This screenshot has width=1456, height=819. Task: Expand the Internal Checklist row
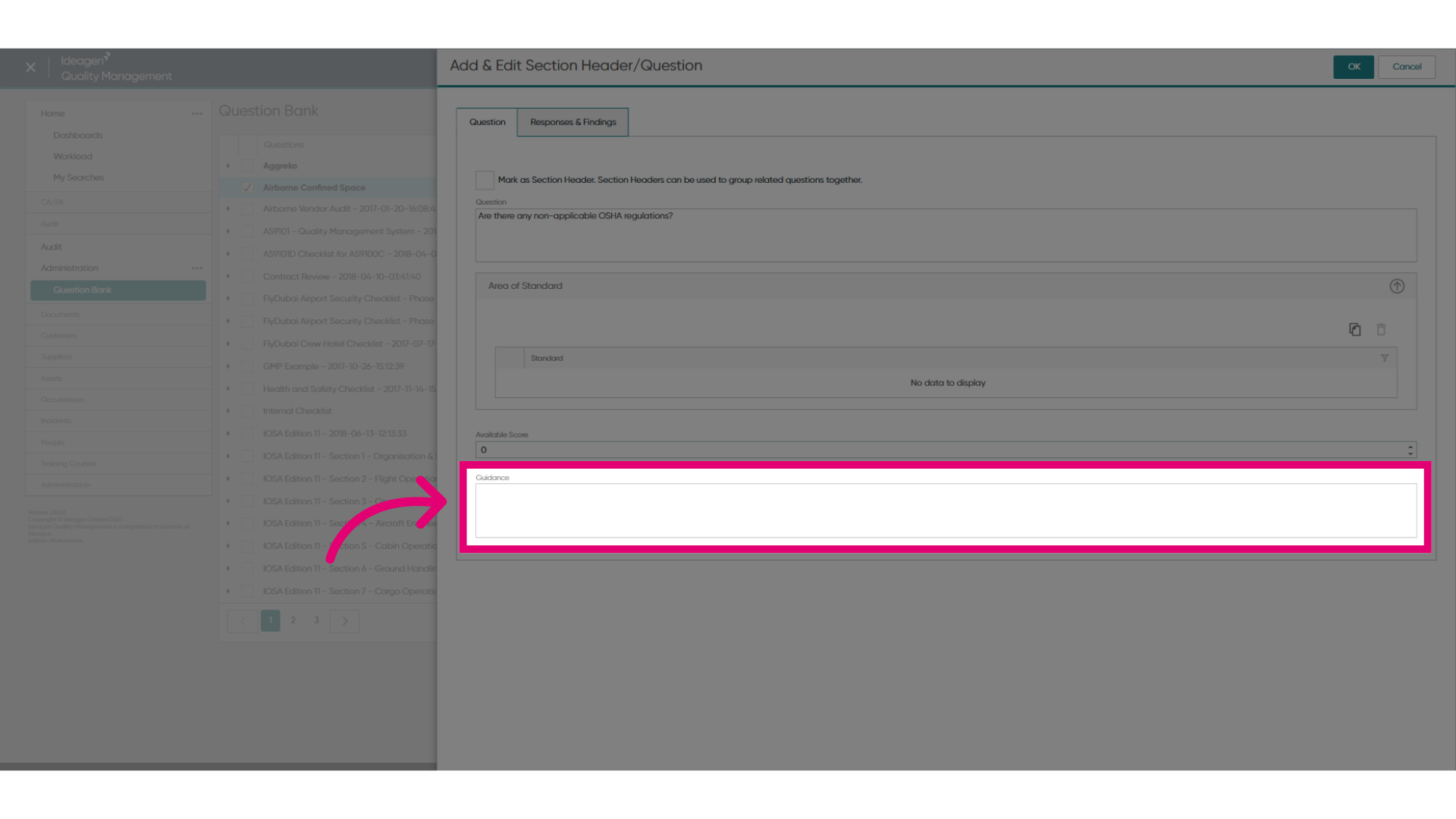[x=228, y=411]
